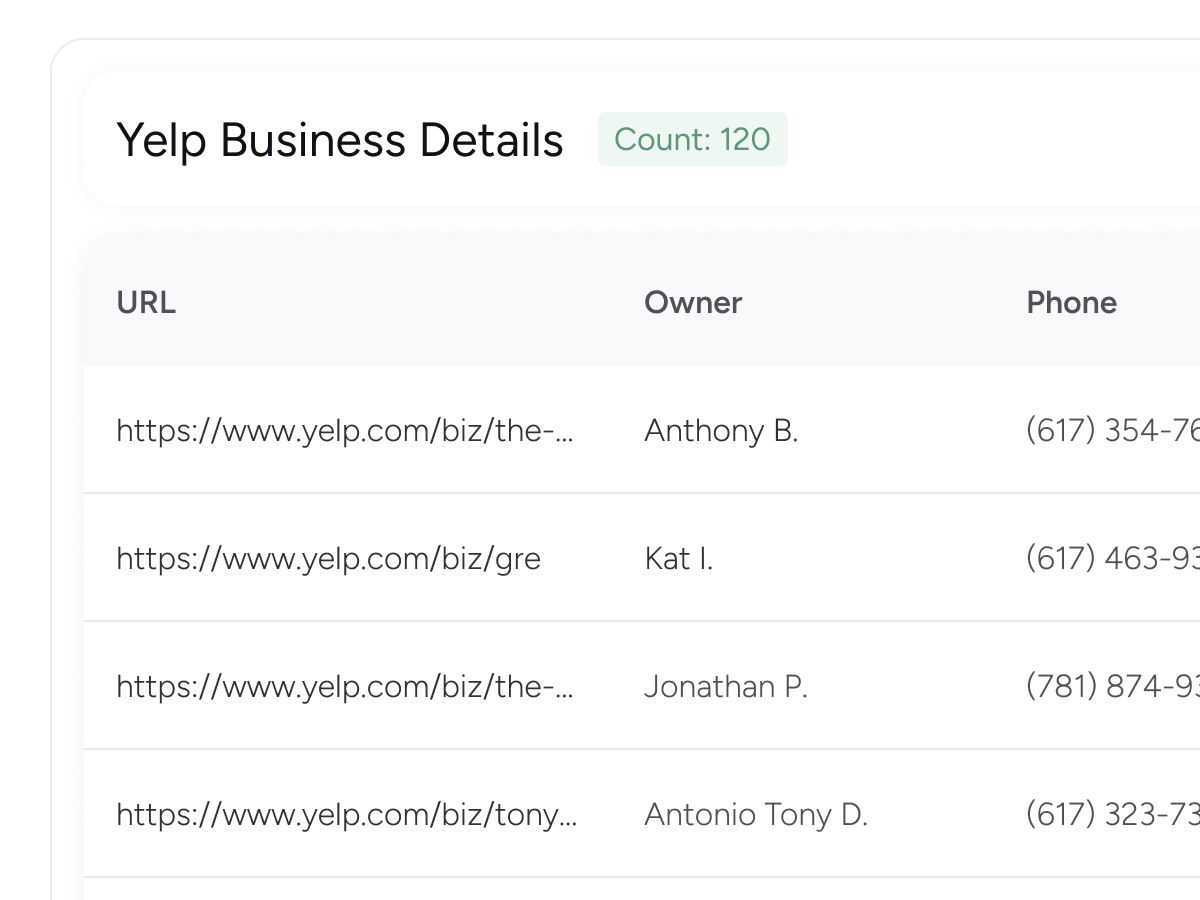Click the Count: 120 badge
Screen dimensions: 1200x900
click(x=692, y=140)
